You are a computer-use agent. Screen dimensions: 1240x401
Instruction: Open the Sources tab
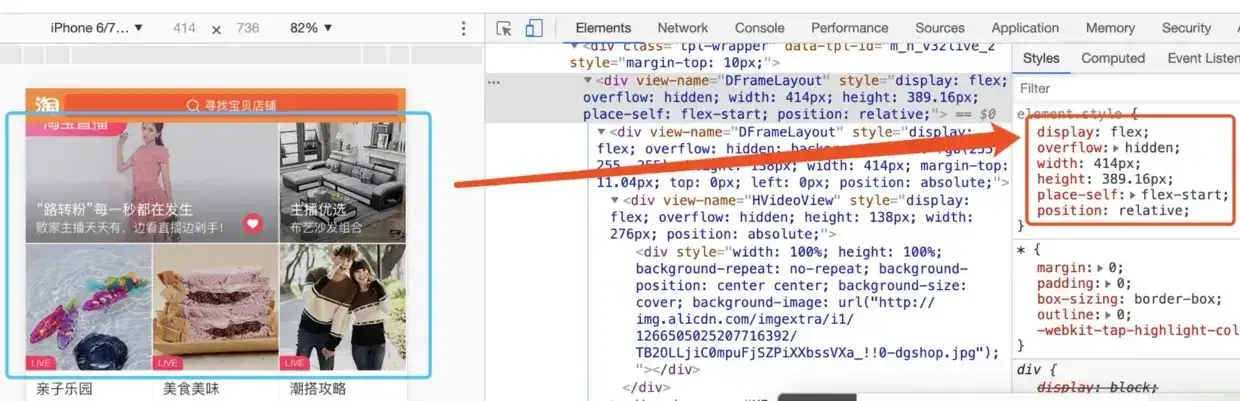[940, 28]
